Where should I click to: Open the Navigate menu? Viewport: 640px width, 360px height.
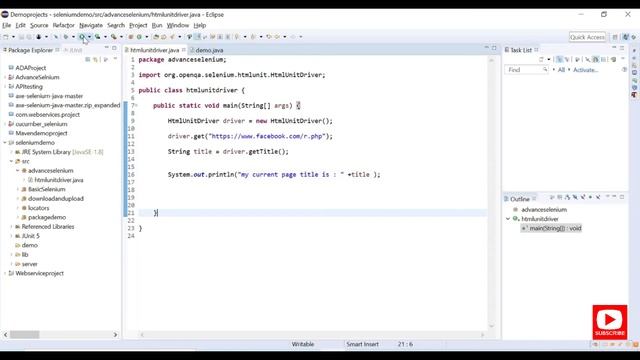[x=91, y=25]
